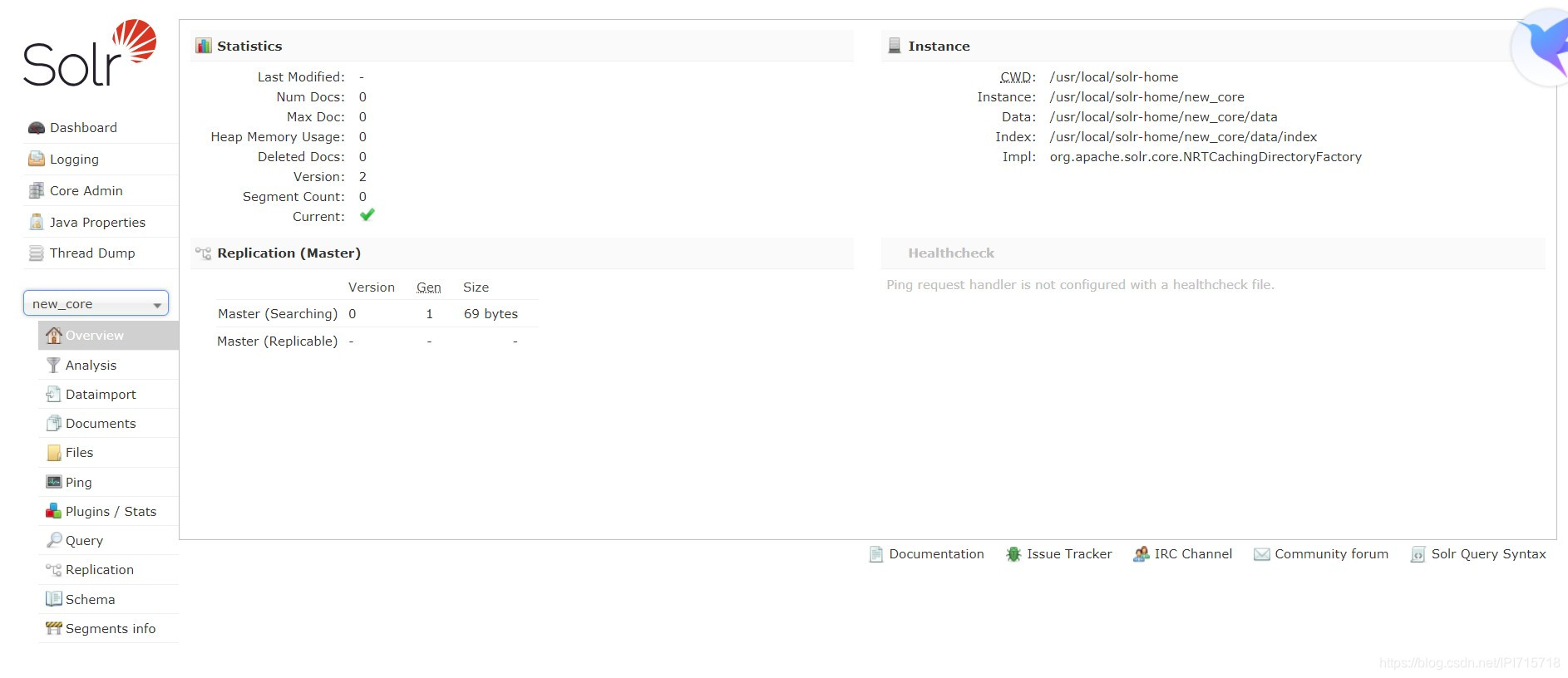The width and height of the screenshot is (1568, 678).
Task: Click the Solr logo
Action: [x=90, y=53]
